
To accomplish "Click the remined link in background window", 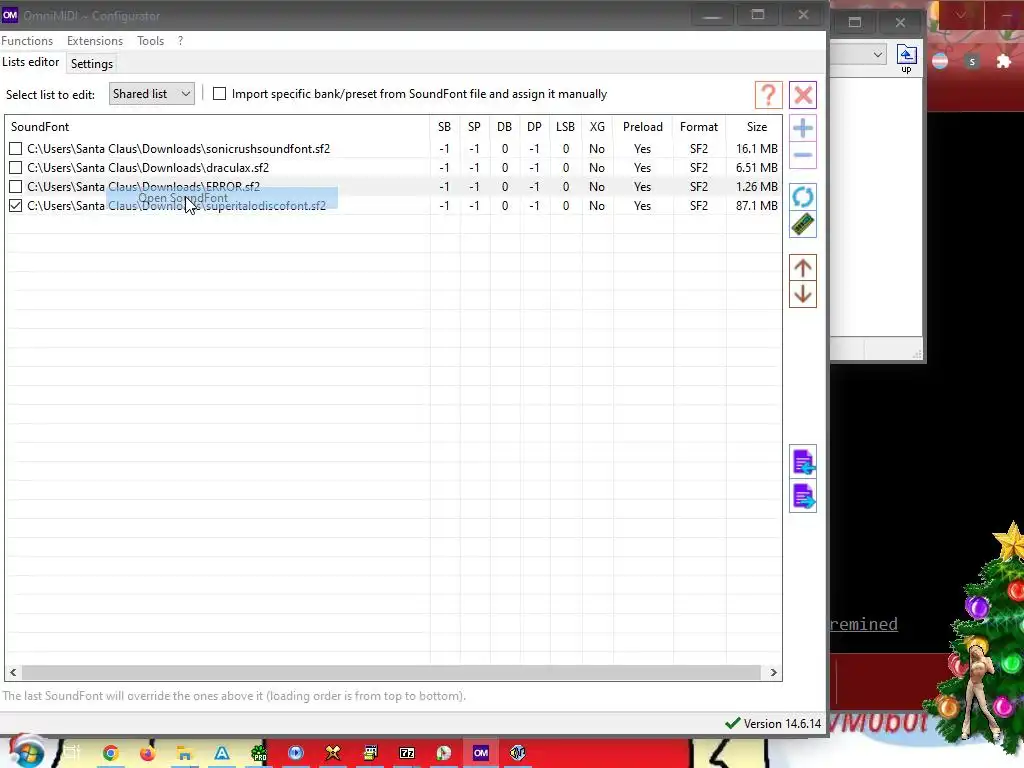I will (x=864, y=624).
